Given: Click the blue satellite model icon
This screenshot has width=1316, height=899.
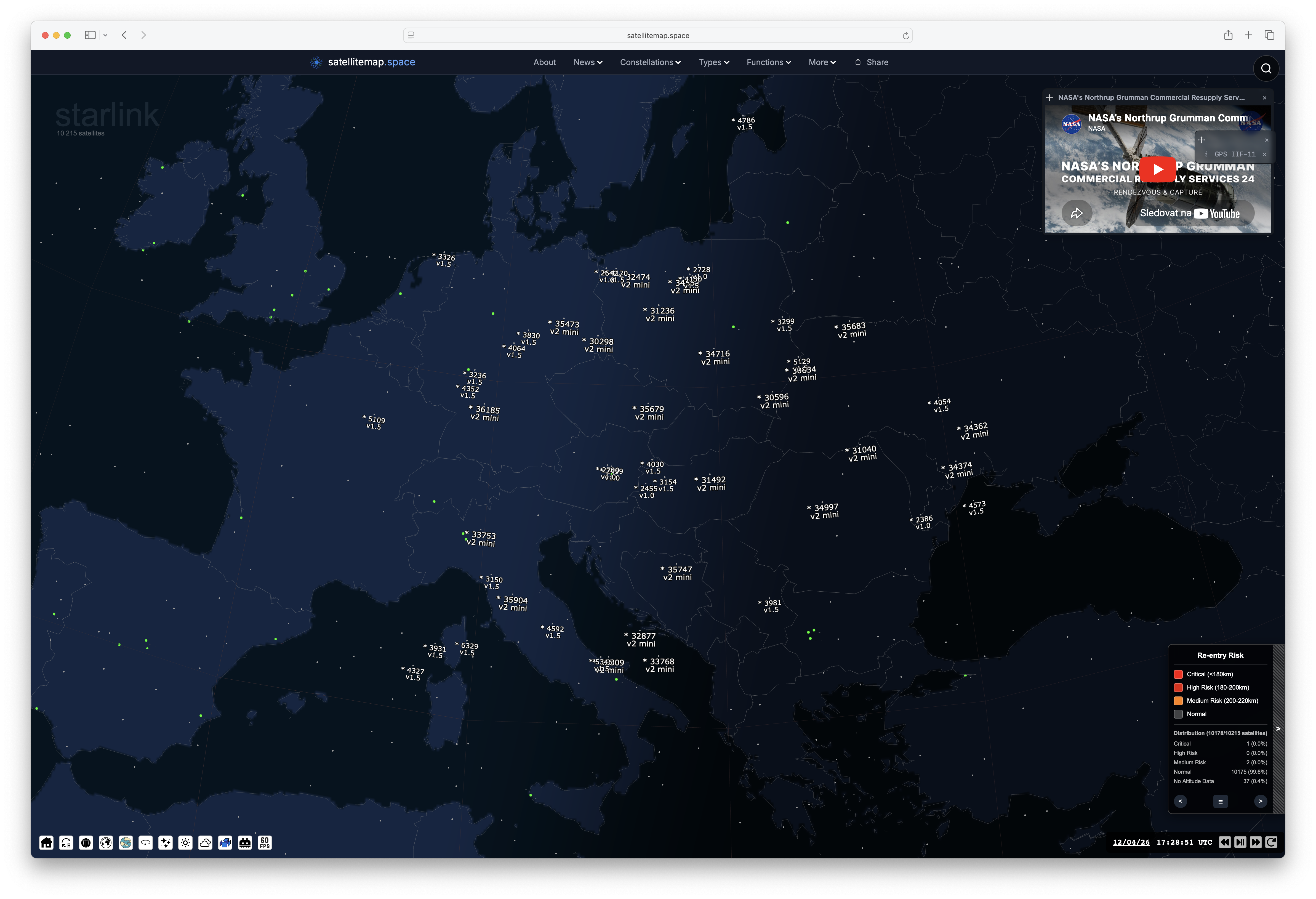Looking at the screenshot, I should (x=225, y=842).
